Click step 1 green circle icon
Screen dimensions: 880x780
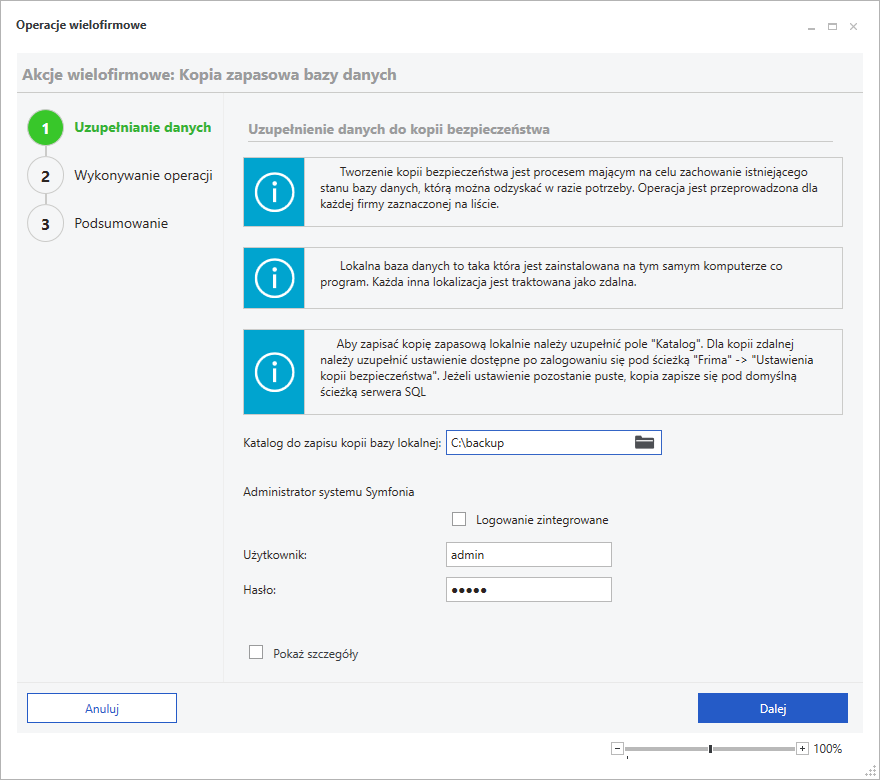point(45,128)
